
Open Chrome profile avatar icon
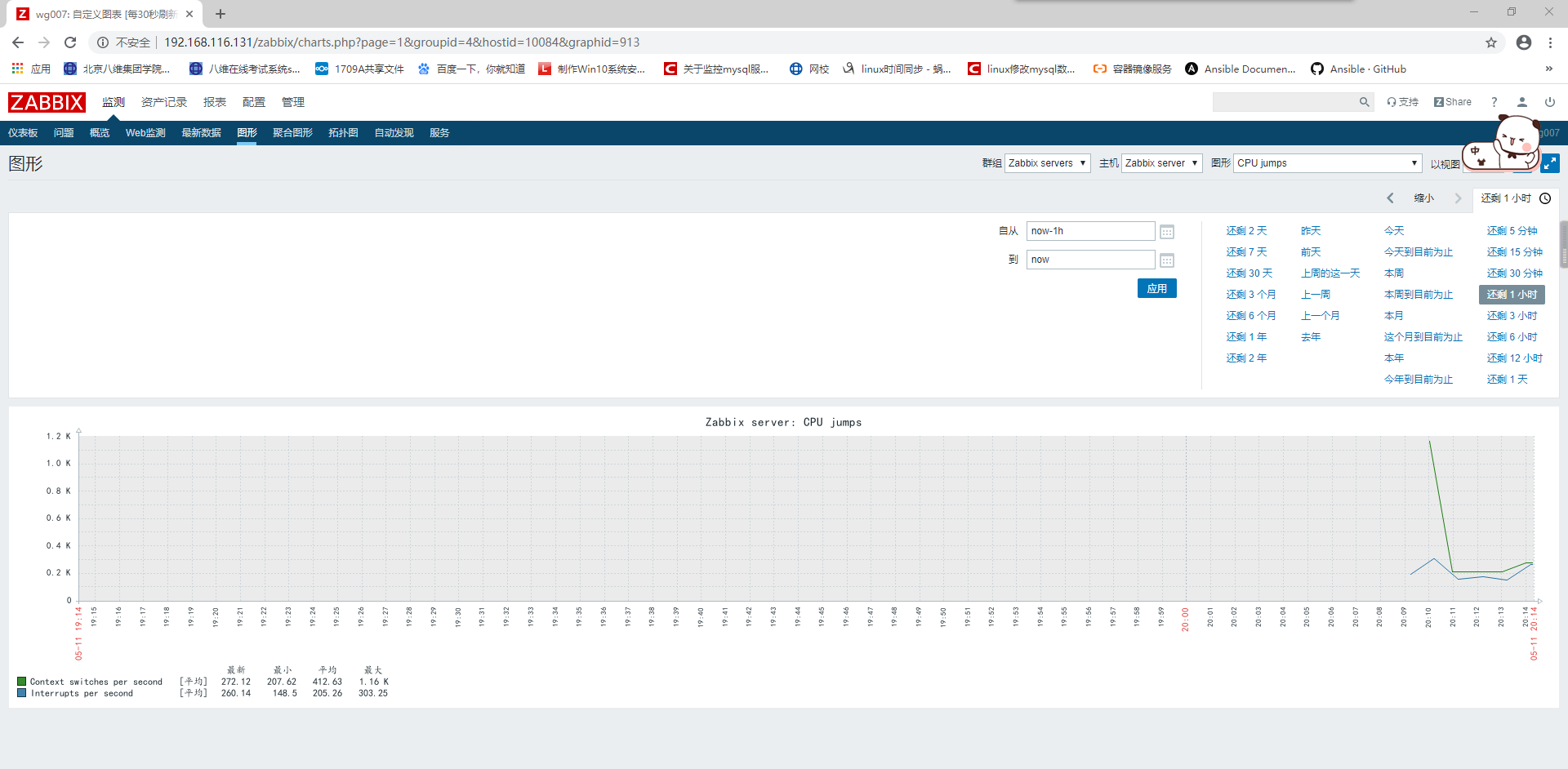tap(1524, 42)
